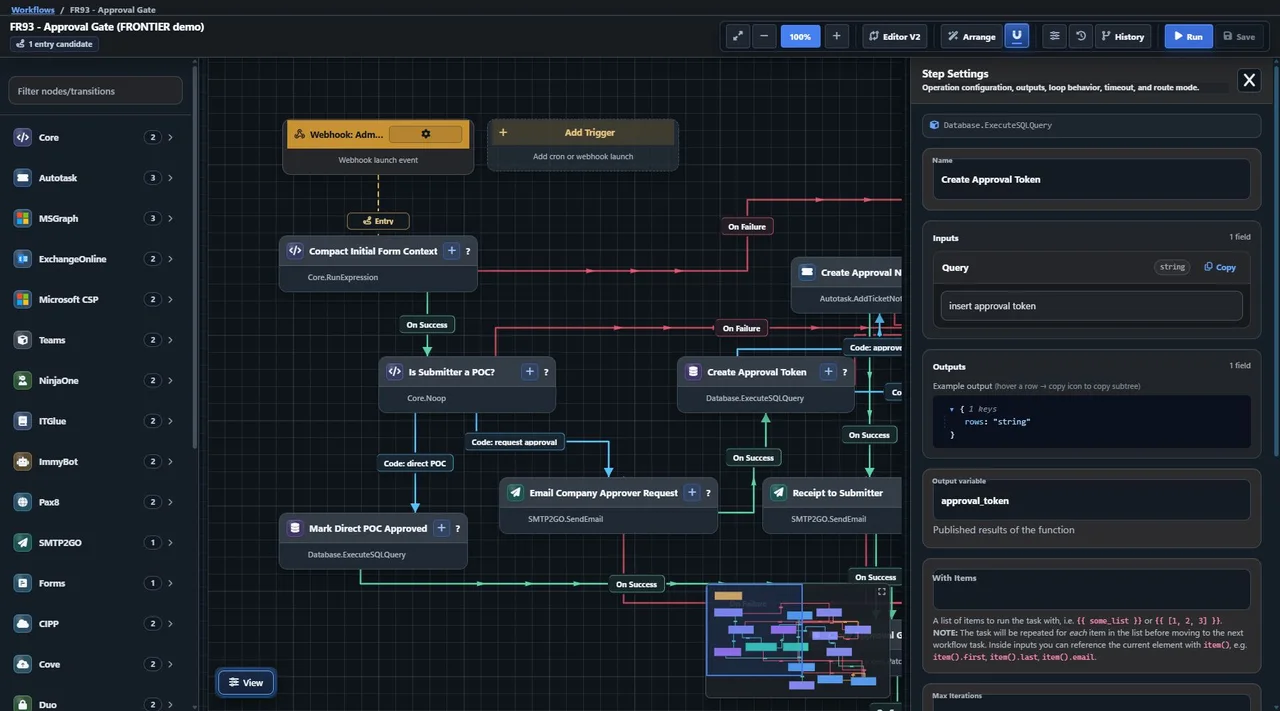Add step after Create Approval Token node
This screenshot has height=711, width=1280.
pos(828,371)
